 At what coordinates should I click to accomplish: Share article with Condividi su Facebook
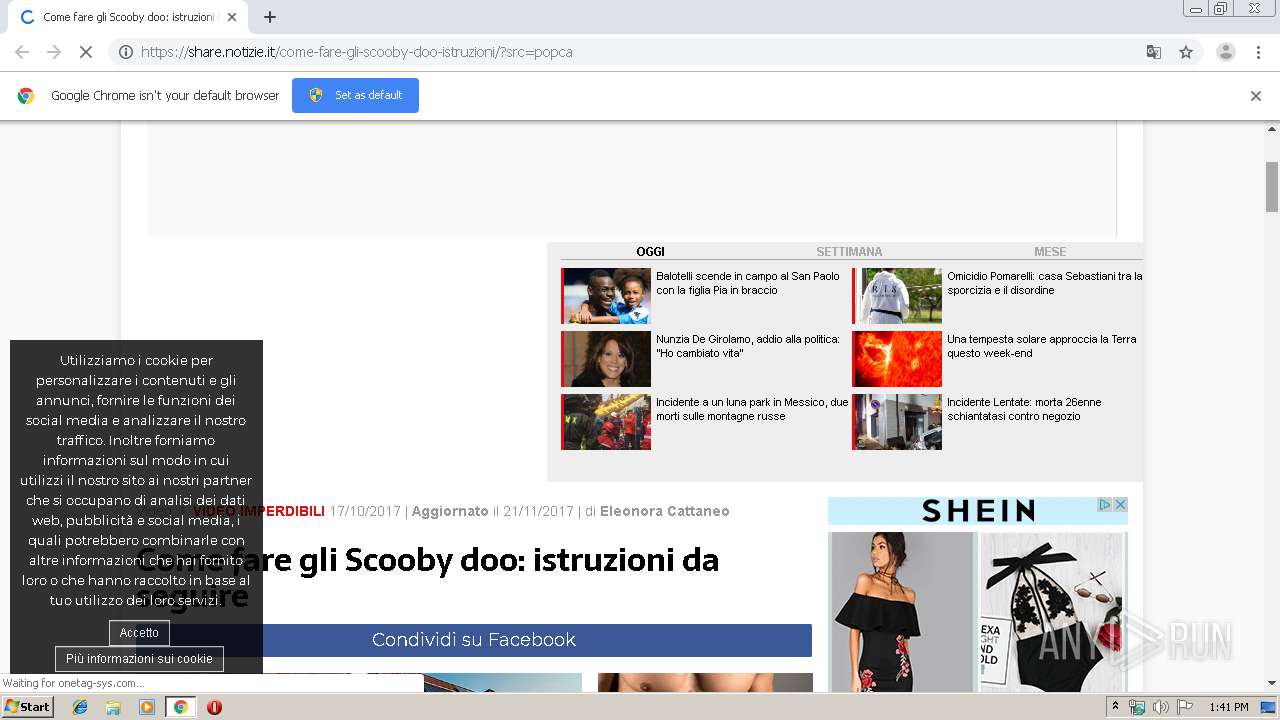tap(474, 640)
